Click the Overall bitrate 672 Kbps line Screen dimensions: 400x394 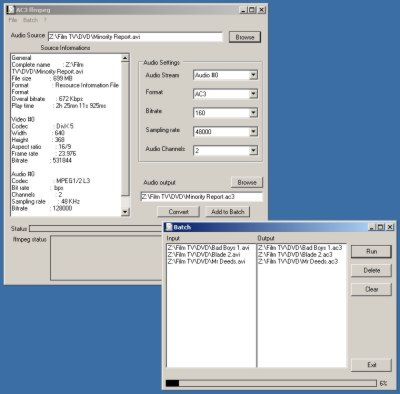click(x=47, y=99)
